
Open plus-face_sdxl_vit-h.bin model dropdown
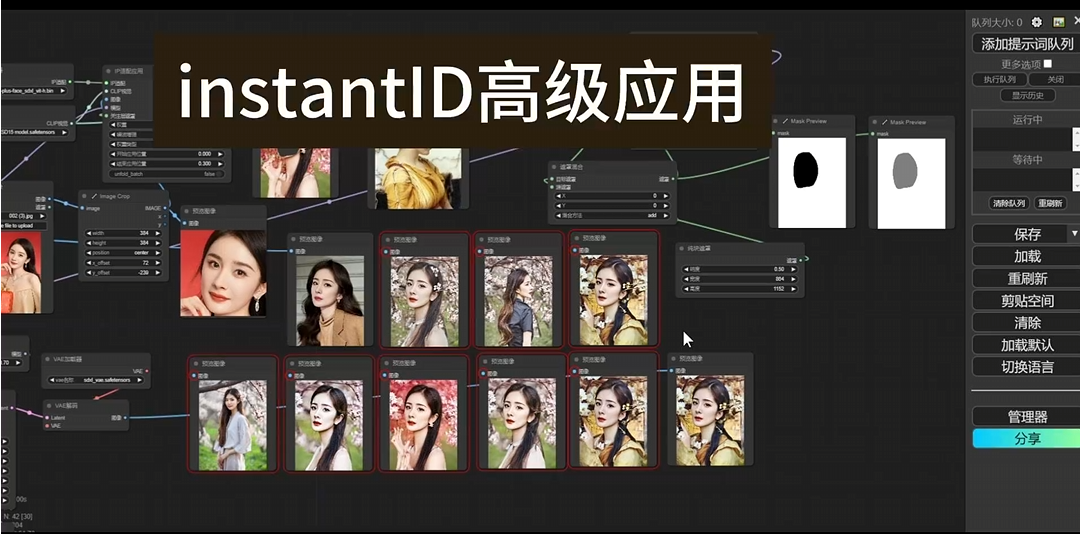34,90
